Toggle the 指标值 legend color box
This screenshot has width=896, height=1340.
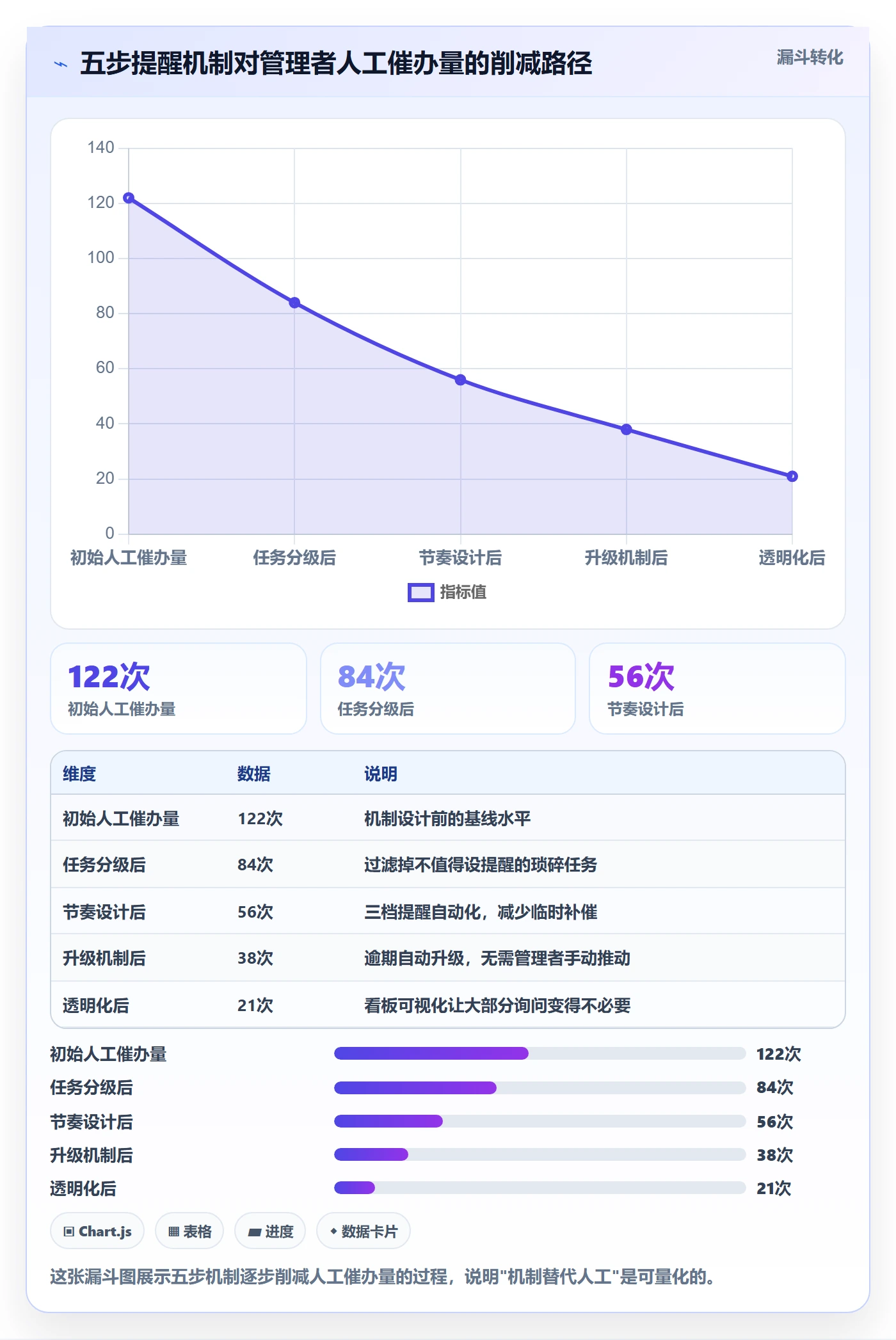(x=421, y=593)
